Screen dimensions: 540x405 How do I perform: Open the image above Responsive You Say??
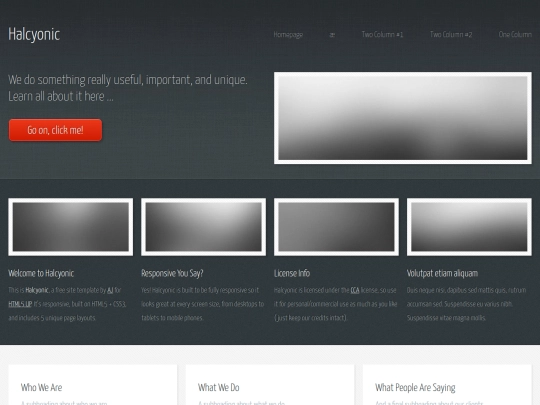pos(204,227)
